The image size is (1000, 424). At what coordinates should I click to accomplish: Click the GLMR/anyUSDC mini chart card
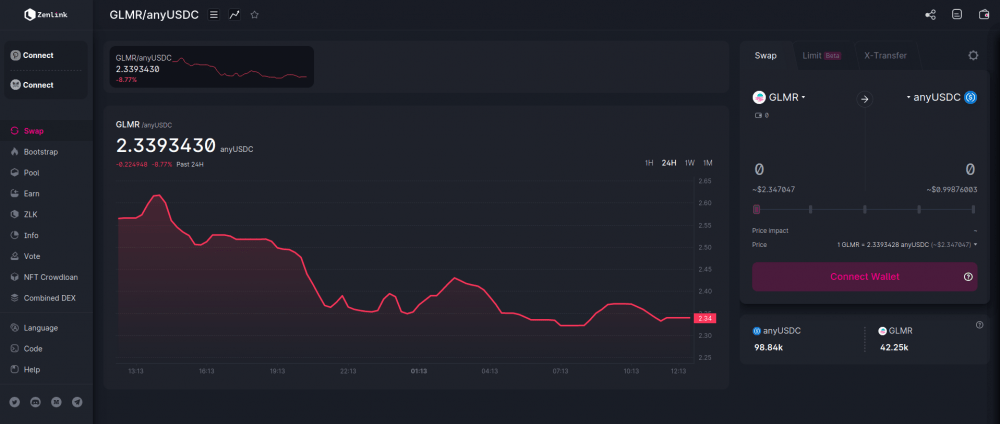[x=211, y=66]
